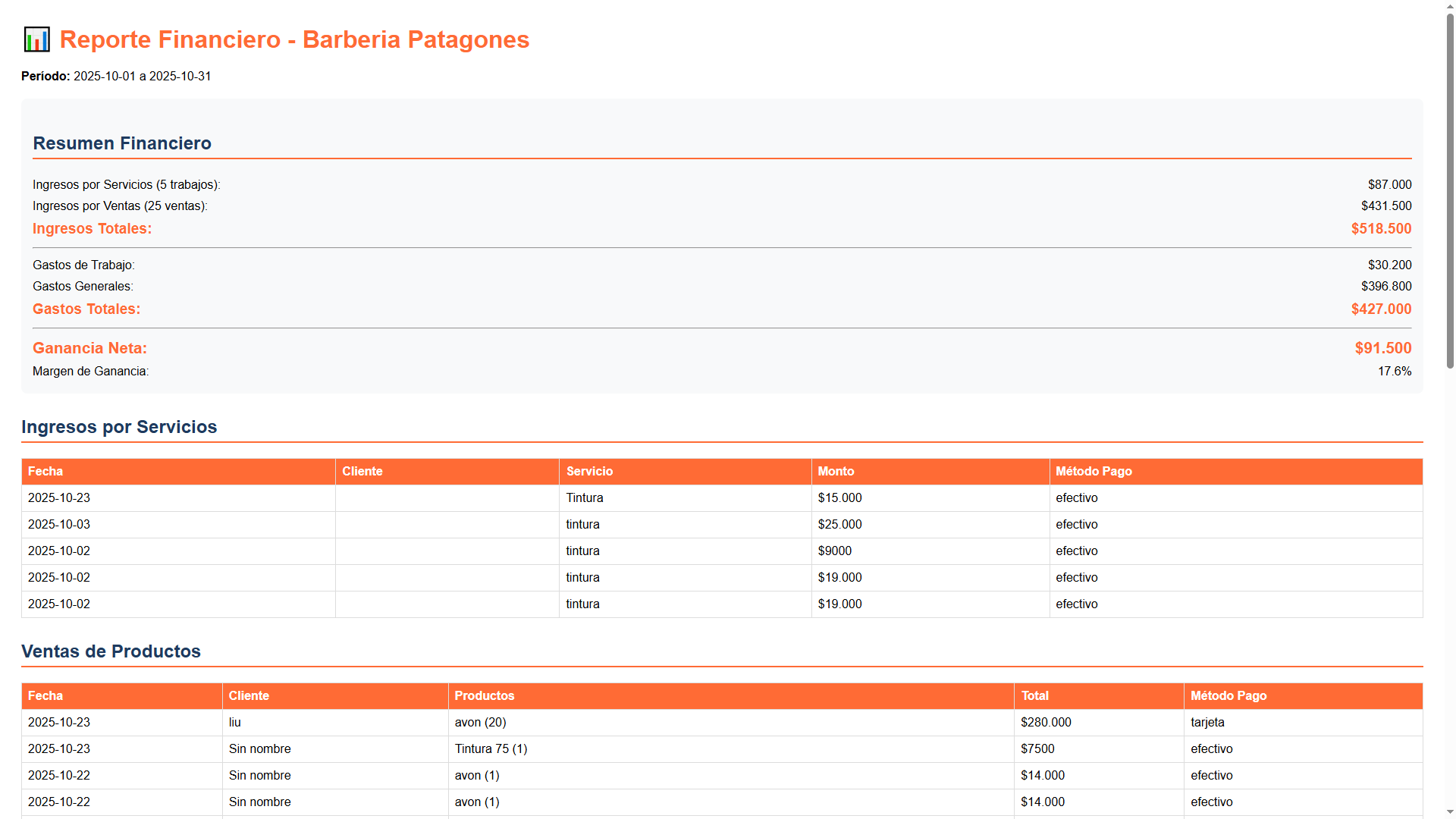Click the Periodo date range text
This screenshot has width=1456, height=819.
115,76
